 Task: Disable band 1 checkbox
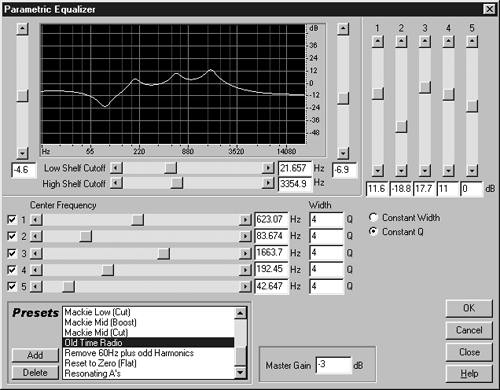(x=12, y=220)
